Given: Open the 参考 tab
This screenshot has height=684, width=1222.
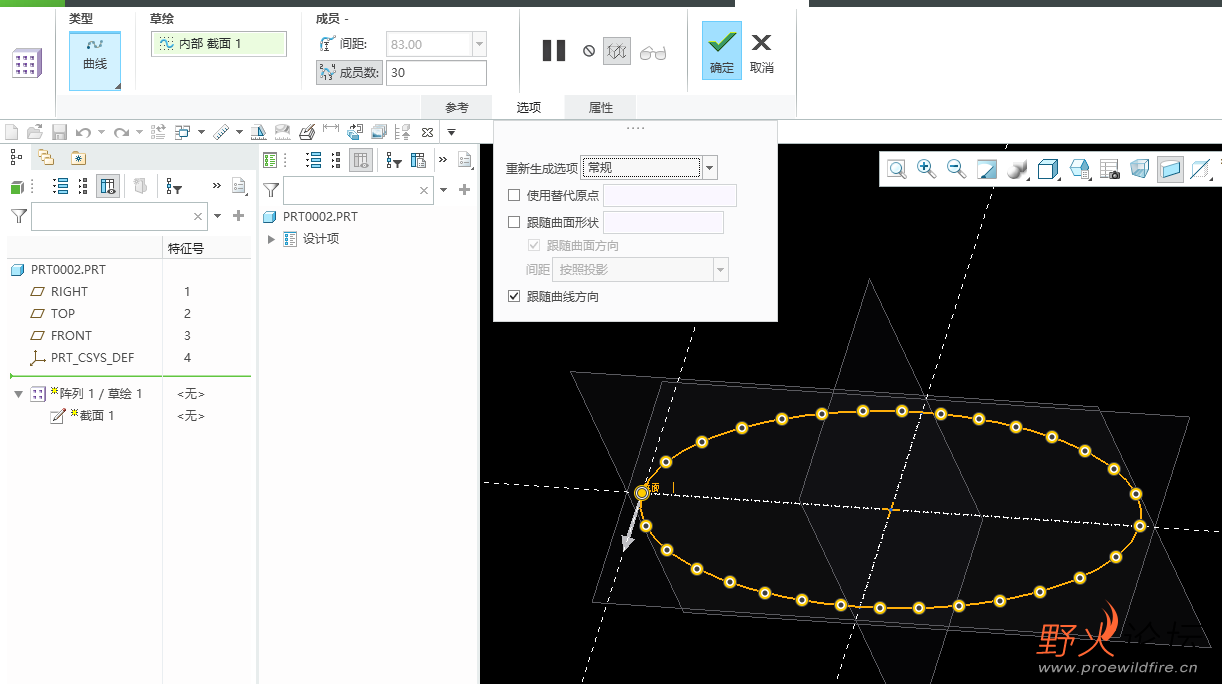Looking at the screenshot, I should coord(457,107).
